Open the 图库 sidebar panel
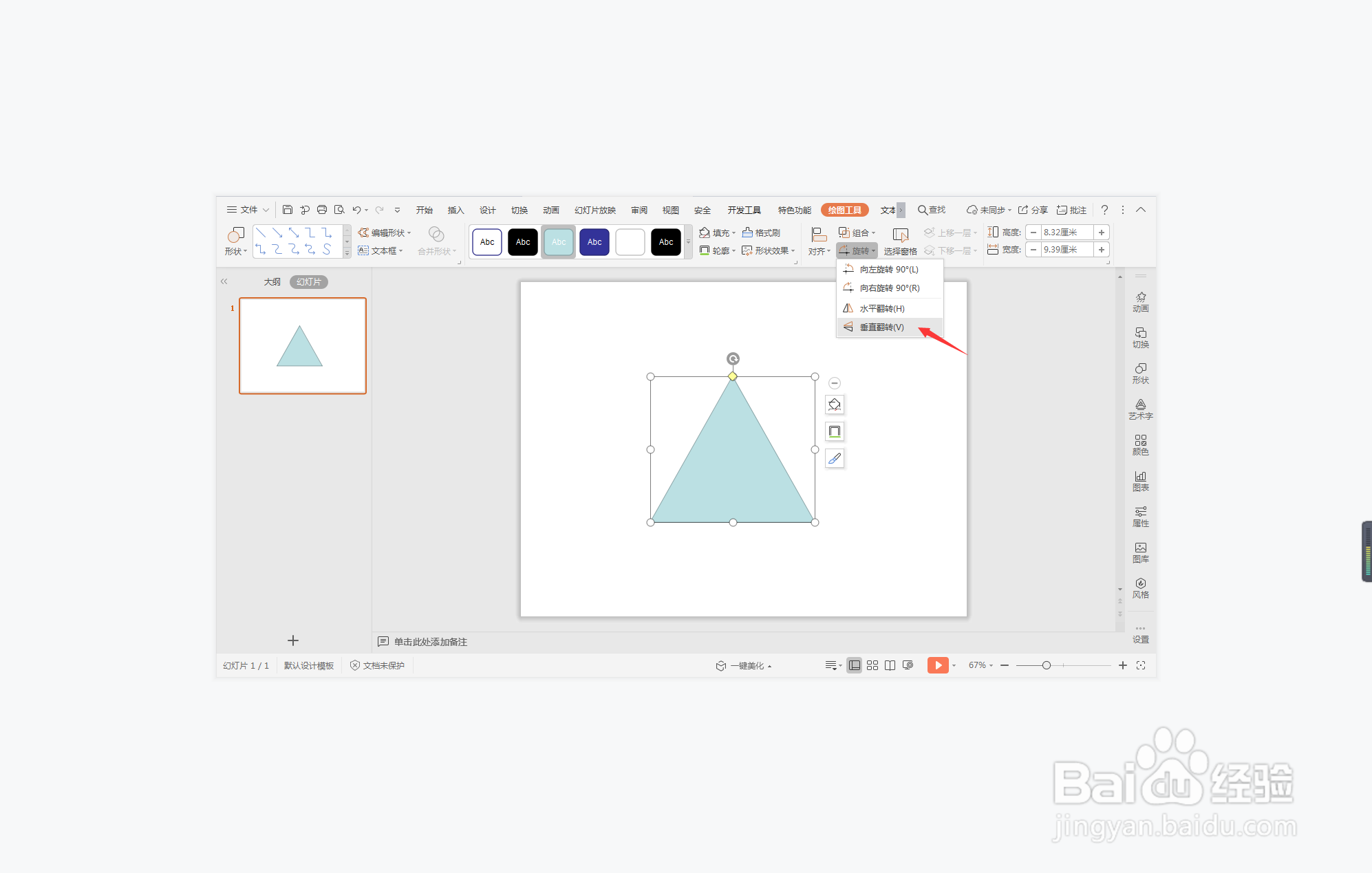The height and width of the screenshot is (873, 1372). 1141,552
